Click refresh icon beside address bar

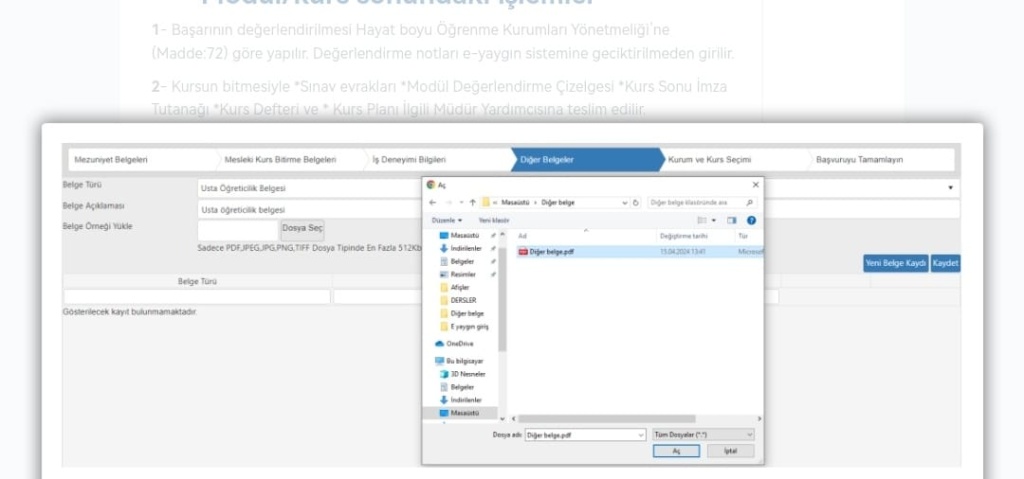click(x=636, y=202)
